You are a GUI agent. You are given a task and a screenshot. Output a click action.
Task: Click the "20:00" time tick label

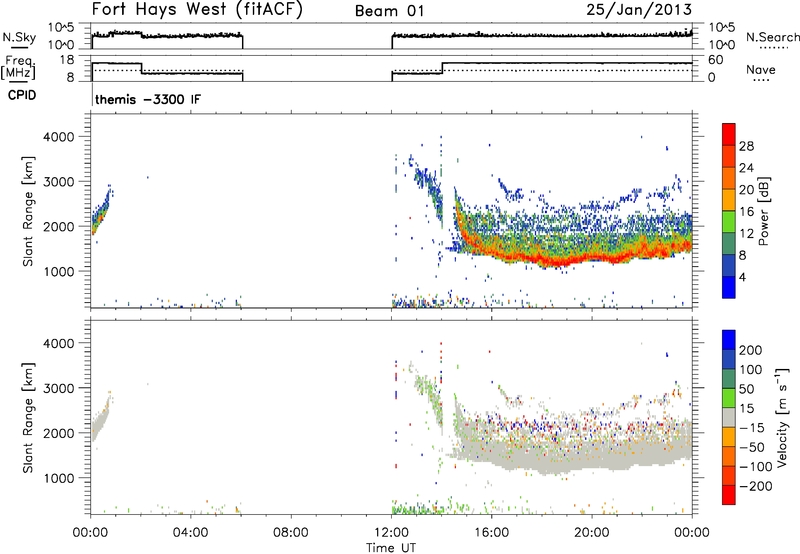(x=592, y=533)
